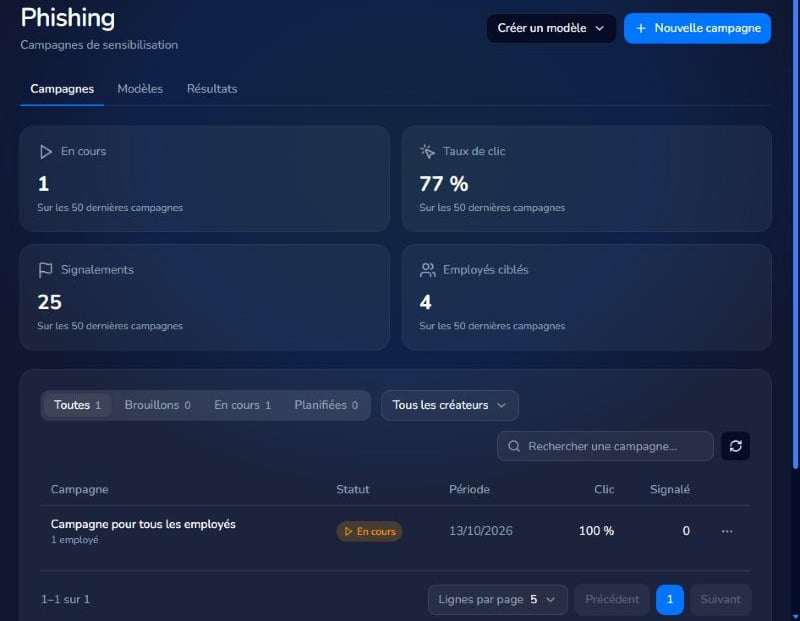The width and height of the screenshot is (800, 621).
Task: Click the Signalé value 0 in campaign row
Action: click(x=686, y=531)
